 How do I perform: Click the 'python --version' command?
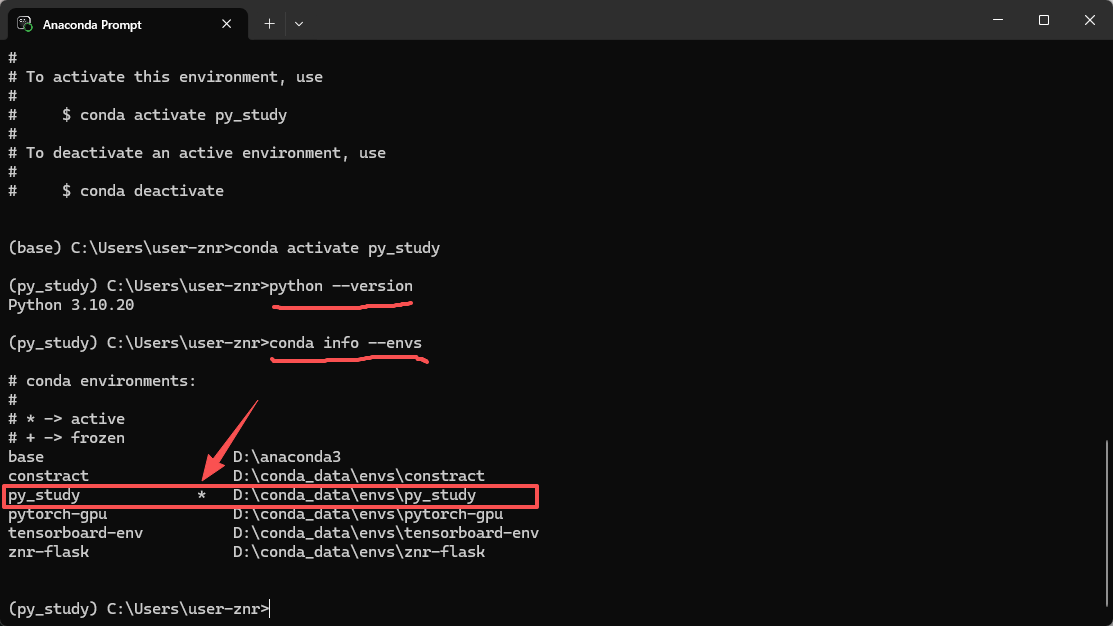341,286
